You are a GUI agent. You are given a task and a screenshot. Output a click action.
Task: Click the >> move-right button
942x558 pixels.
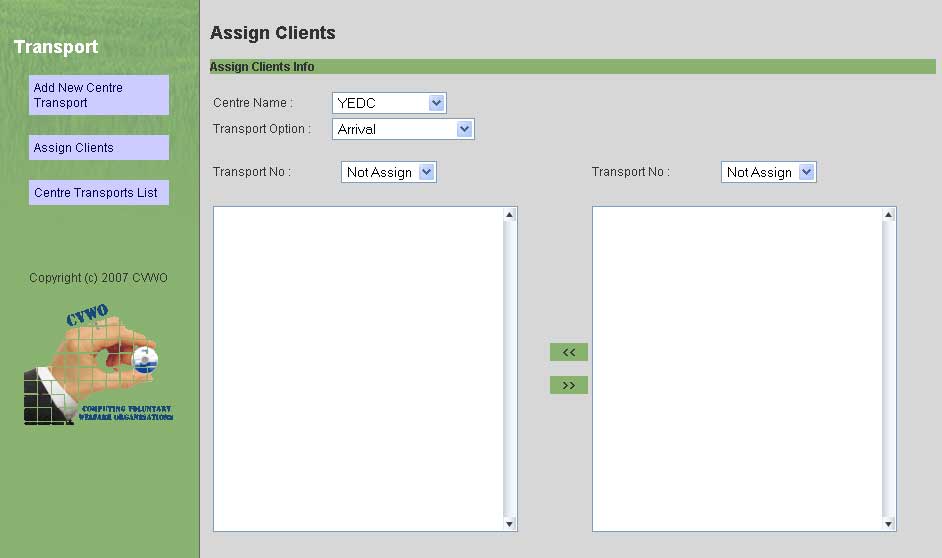568,385
